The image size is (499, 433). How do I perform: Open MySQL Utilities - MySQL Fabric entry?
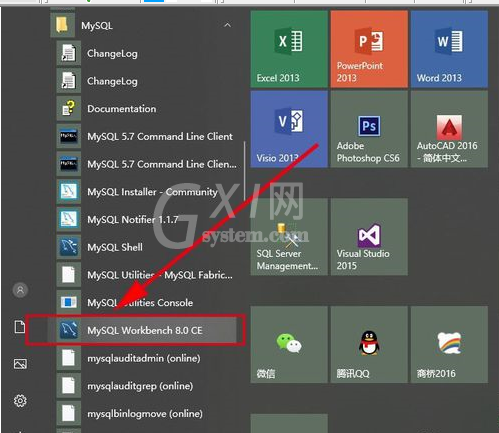click(x=160, y=275)
